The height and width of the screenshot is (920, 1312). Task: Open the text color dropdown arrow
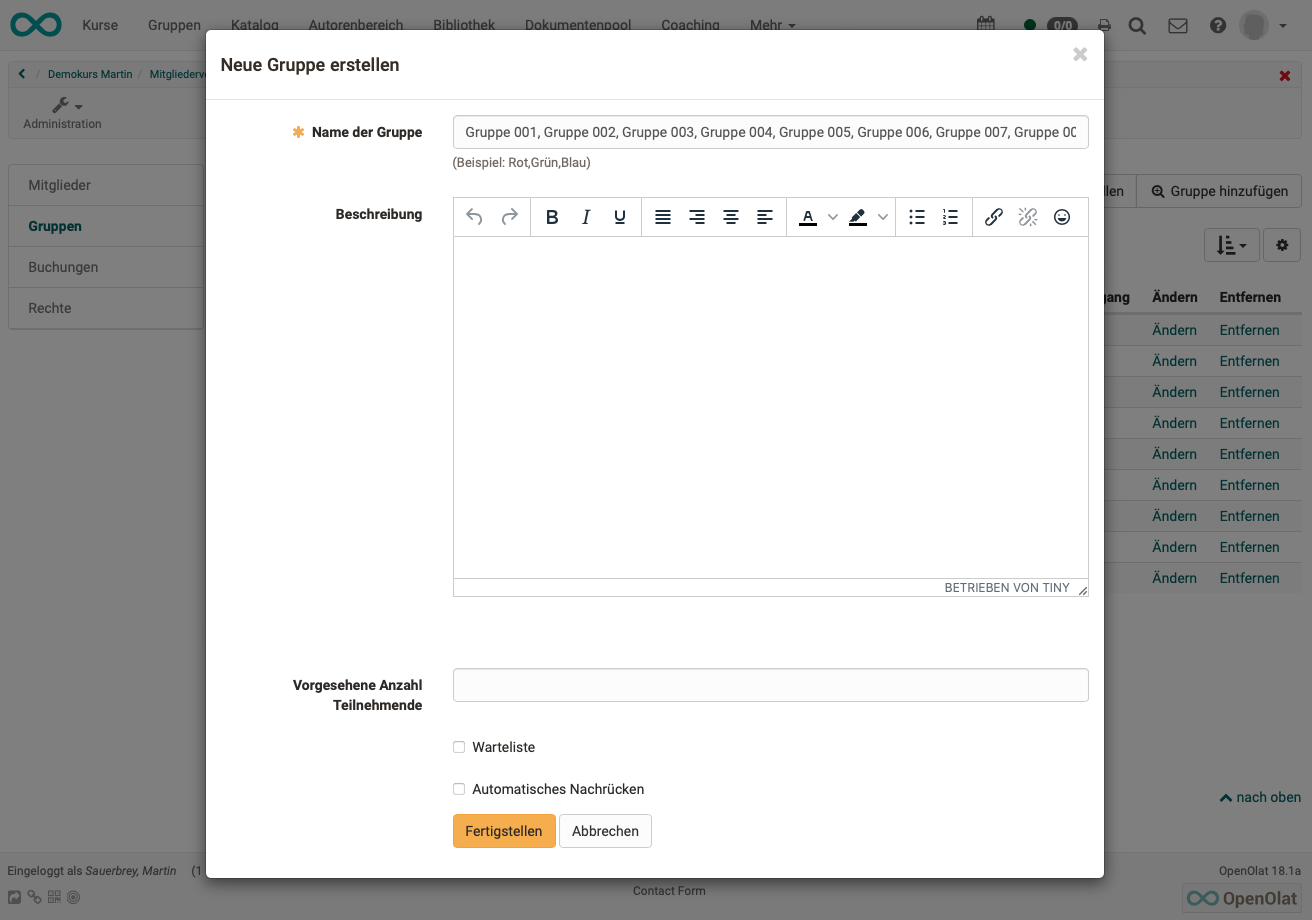click(x=833, y=216)
